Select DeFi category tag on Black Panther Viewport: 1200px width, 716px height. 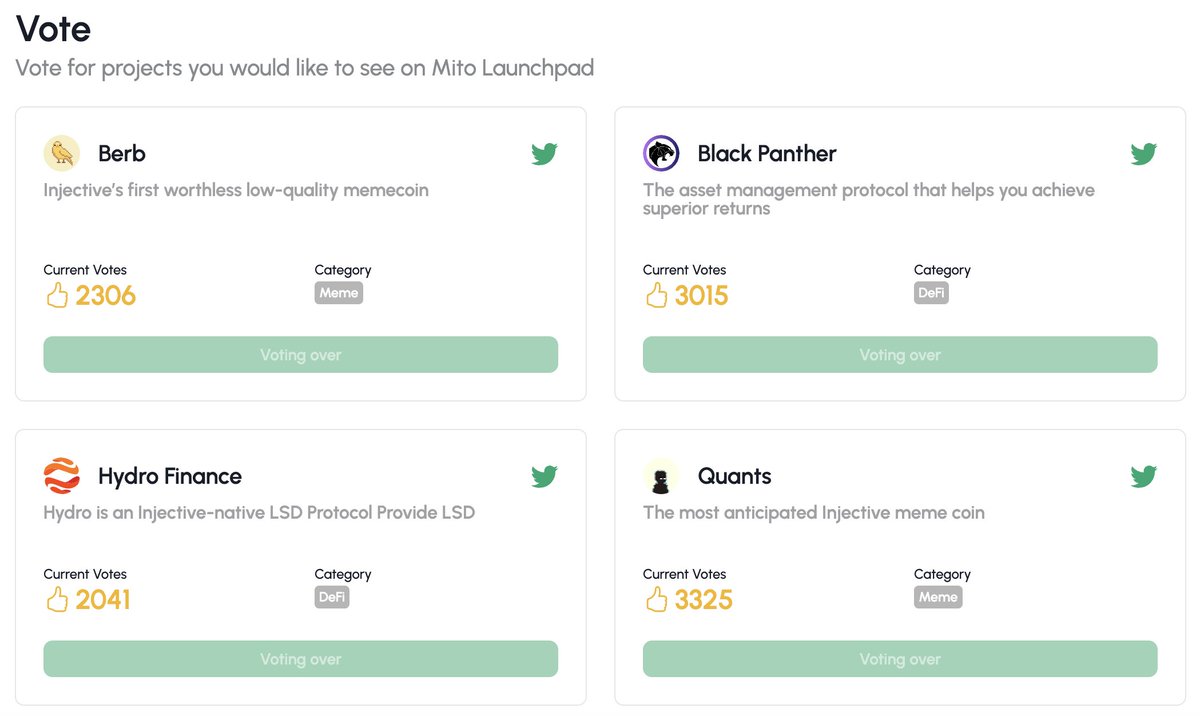[x=931, y=293]
